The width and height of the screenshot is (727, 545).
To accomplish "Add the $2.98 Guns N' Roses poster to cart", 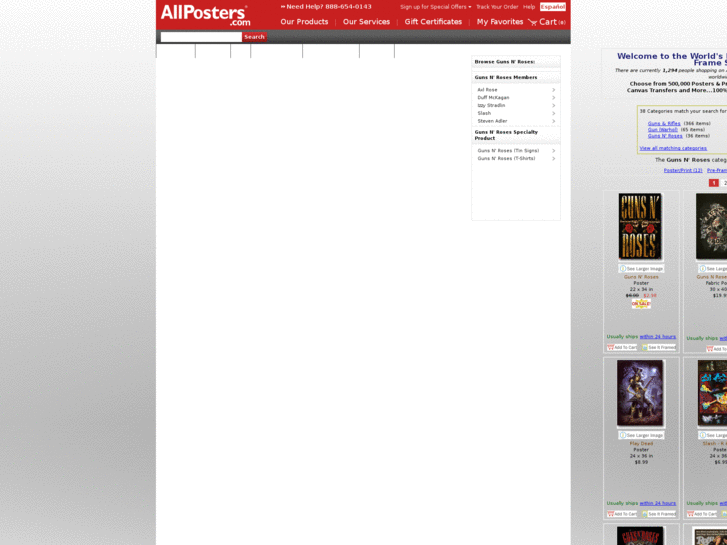I will [x=622, y=347].
